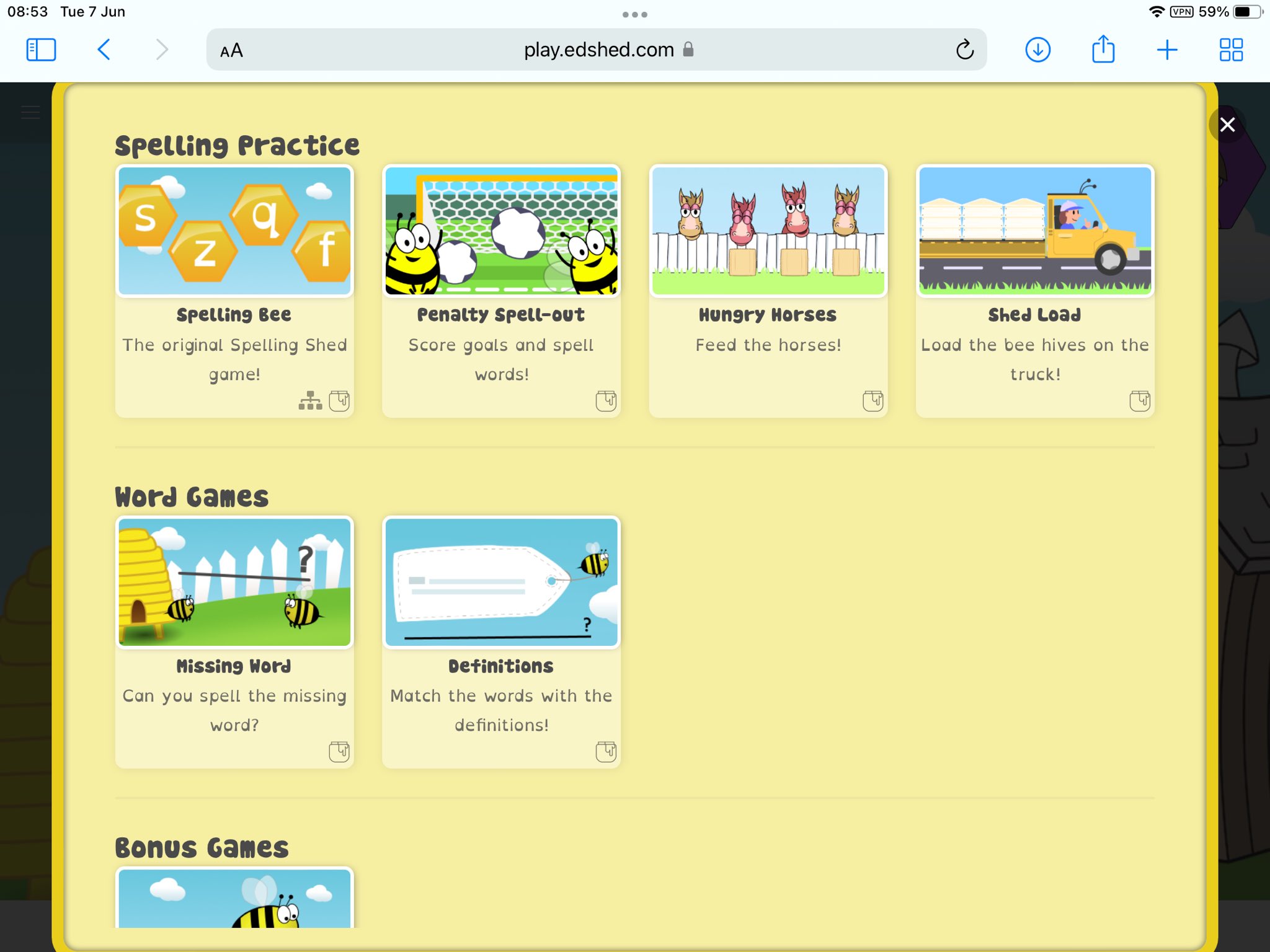Open the AA reader text options

[x=231, y=50]
